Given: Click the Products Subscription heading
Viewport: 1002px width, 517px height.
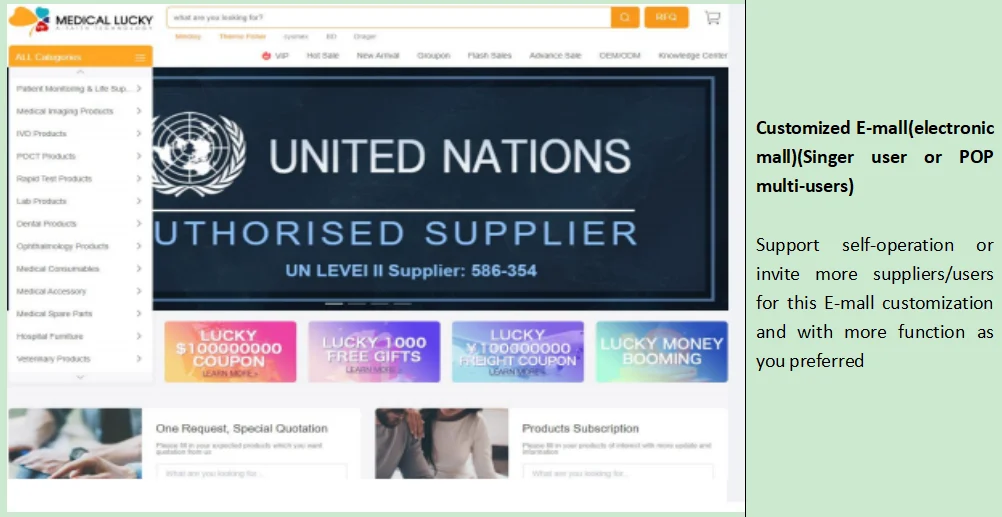Looking at the screenshot, I should [580, 428].
